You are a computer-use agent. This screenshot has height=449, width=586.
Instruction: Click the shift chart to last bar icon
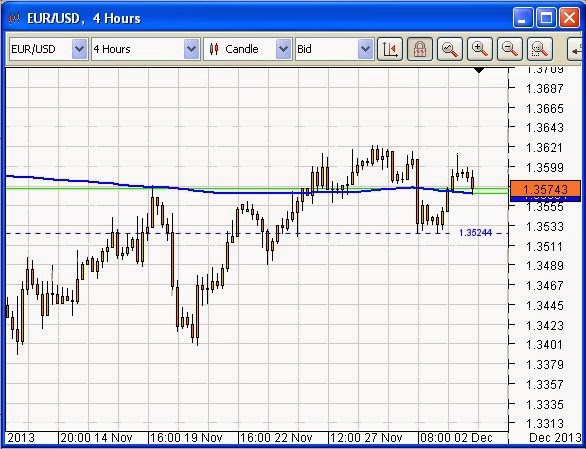click(x=390, y=49)
